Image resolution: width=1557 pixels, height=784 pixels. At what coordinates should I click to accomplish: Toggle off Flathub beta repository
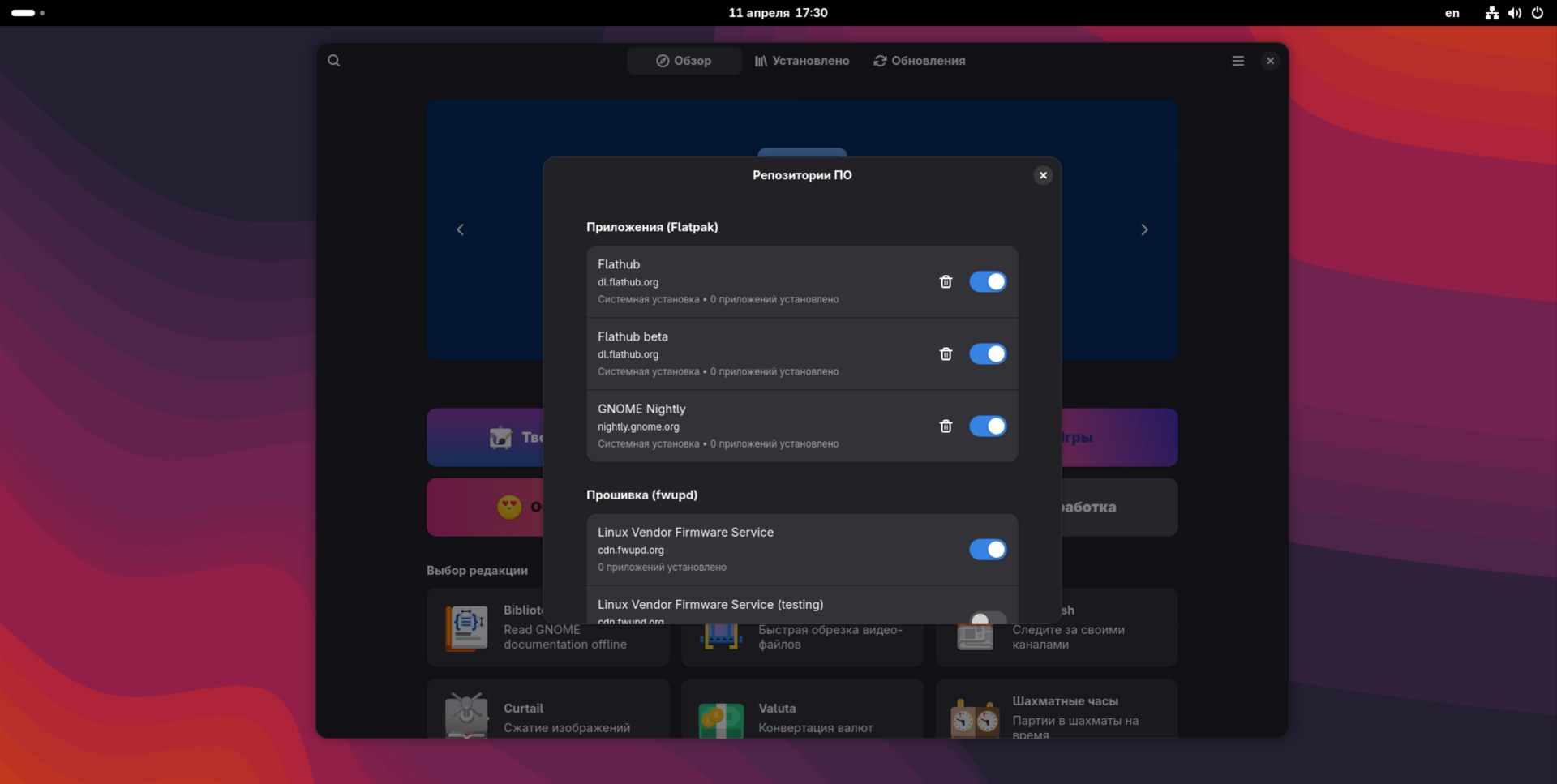pyautogui.click(x=988, y=354)
